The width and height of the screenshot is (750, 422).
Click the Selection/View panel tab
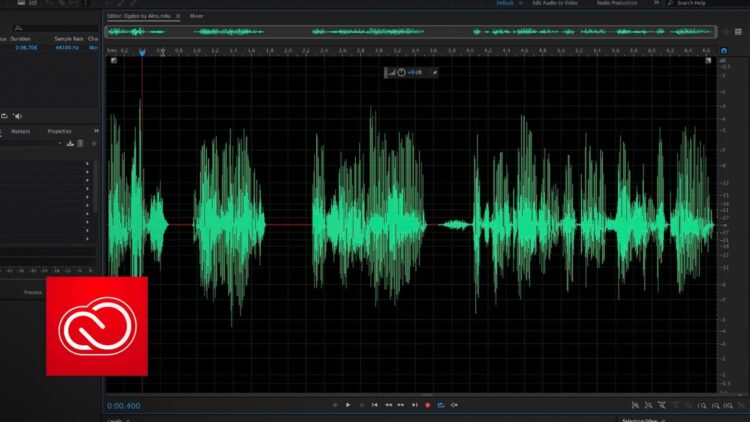[639, 420]
